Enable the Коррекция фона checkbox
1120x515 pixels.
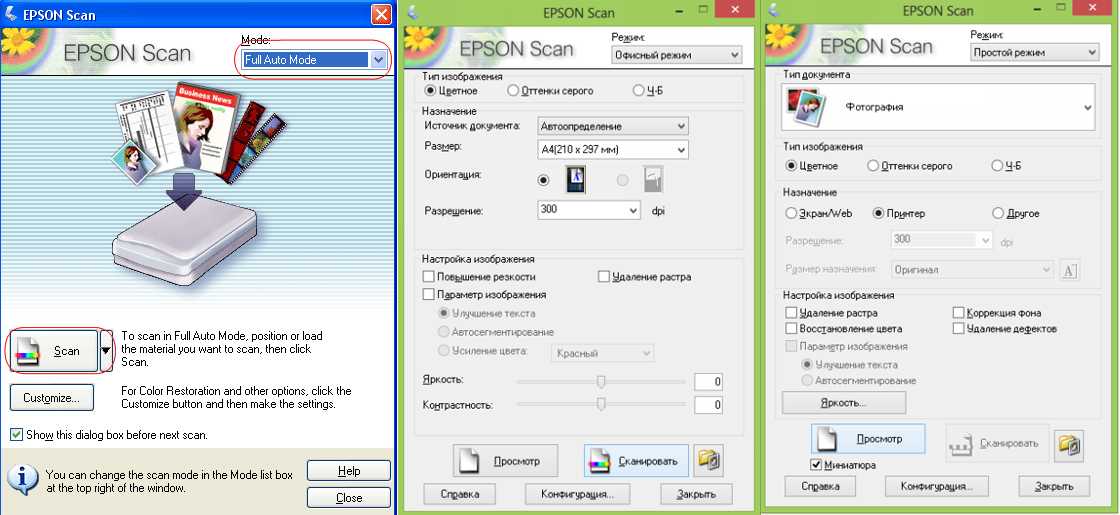point(959,313)
